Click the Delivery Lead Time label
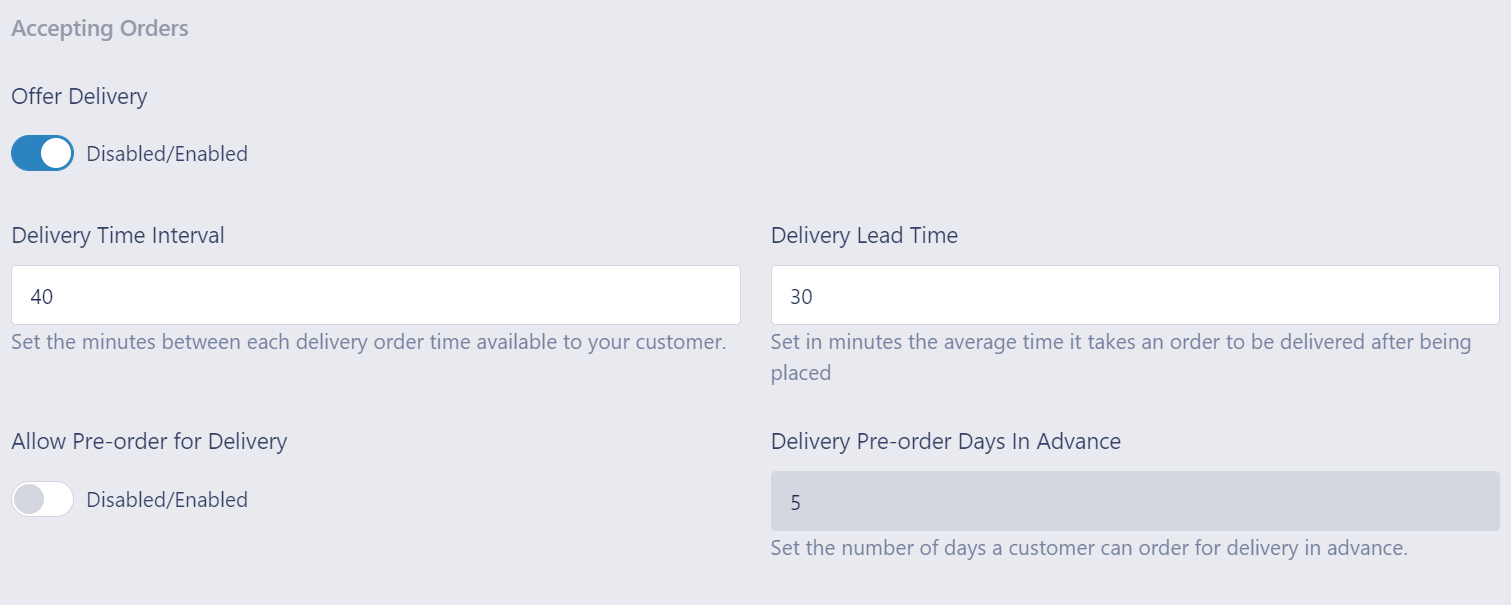Viewport: 1511px width, 605px height. (x=863, y=235)
